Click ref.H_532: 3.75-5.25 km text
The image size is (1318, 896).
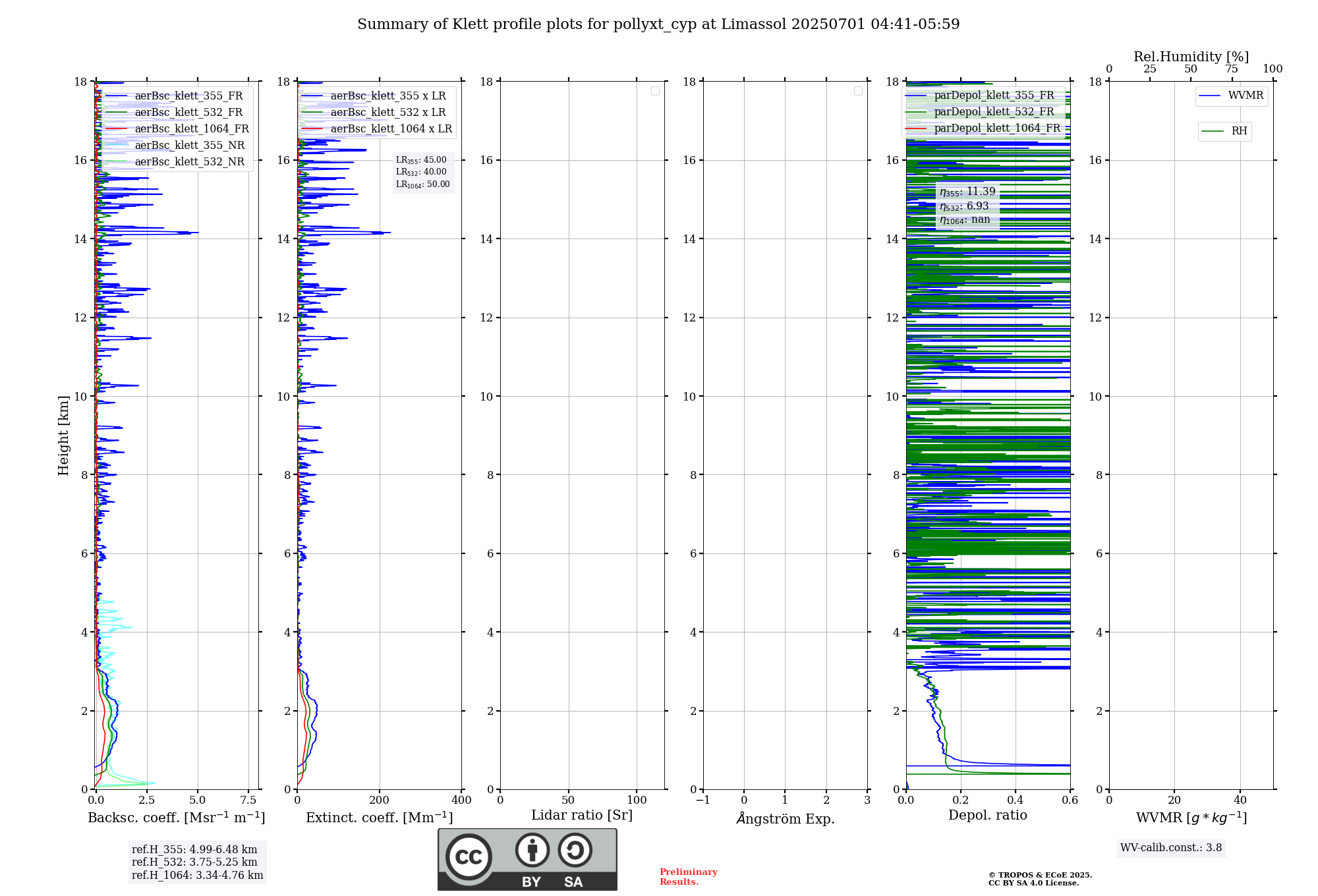click(x=194, y=862)
